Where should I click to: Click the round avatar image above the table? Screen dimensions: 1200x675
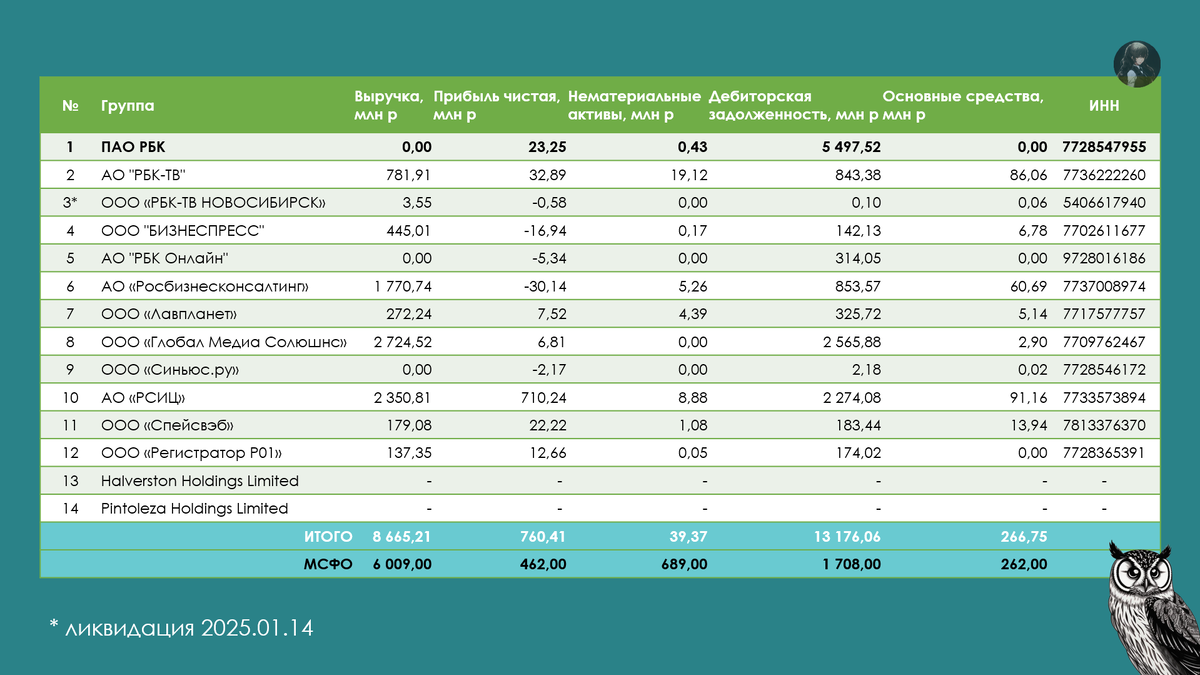[1137, 65]
